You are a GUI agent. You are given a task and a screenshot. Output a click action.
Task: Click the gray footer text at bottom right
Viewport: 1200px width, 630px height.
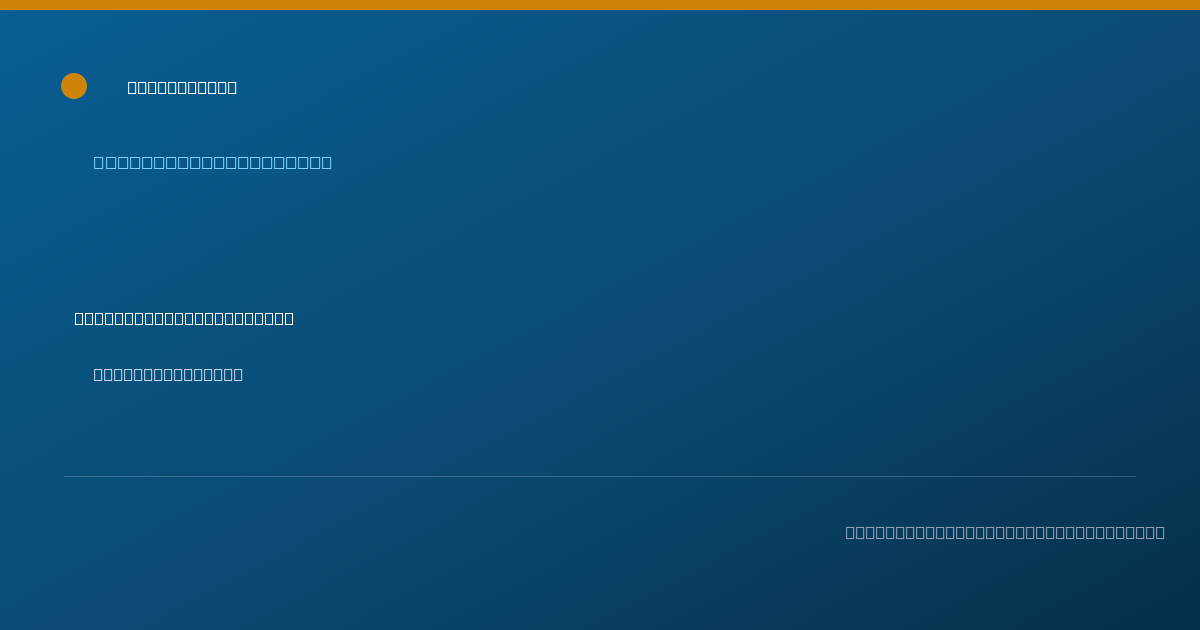[x=1005, y=532]
